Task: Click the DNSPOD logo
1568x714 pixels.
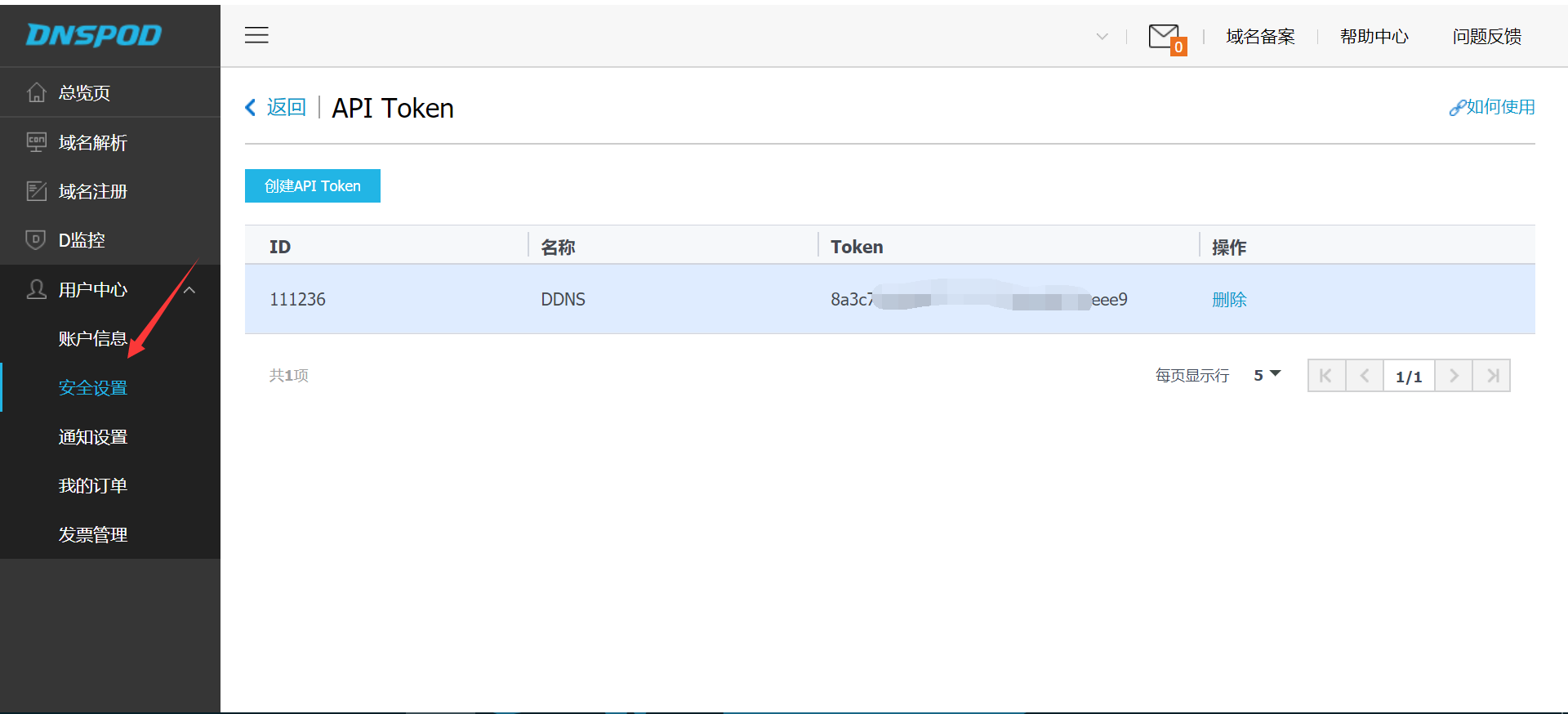Action: 94,35
